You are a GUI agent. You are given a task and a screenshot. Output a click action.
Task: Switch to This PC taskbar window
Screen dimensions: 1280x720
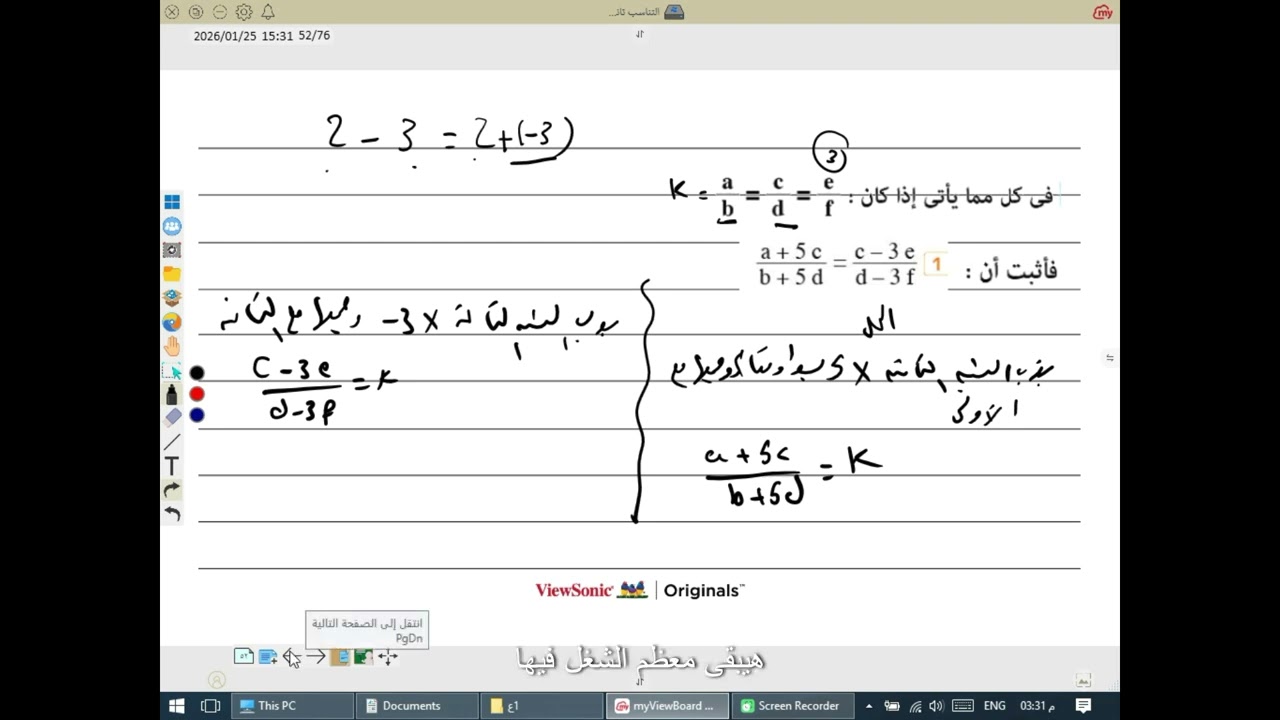point(292,705)
